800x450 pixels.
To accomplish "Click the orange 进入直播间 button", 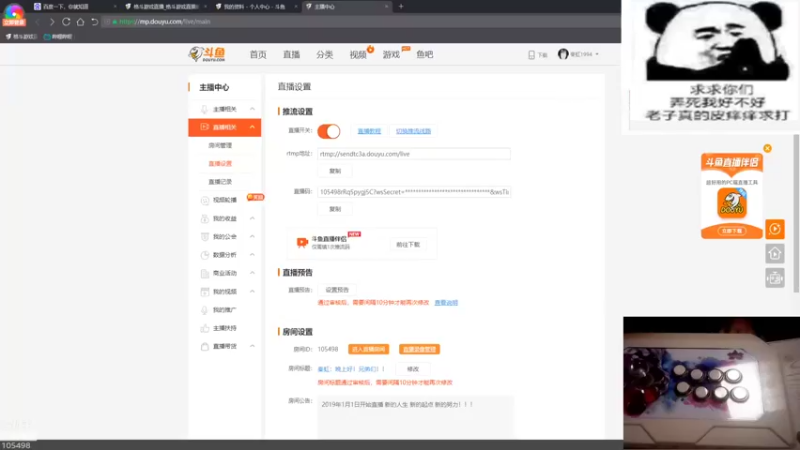I will coord(368,349).
